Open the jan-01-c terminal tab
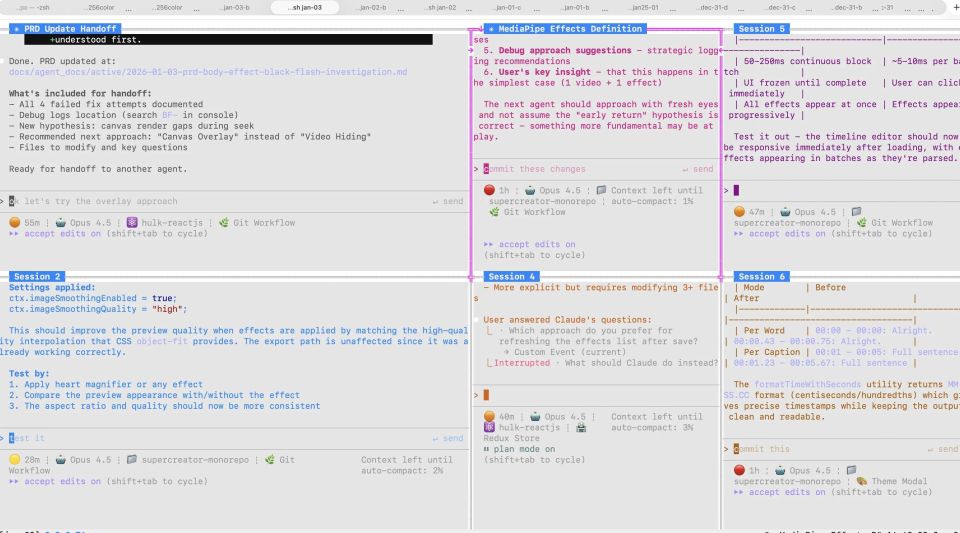Image resolution: width=960 pixels, height=533 pixels. click(x=509, y=7)
